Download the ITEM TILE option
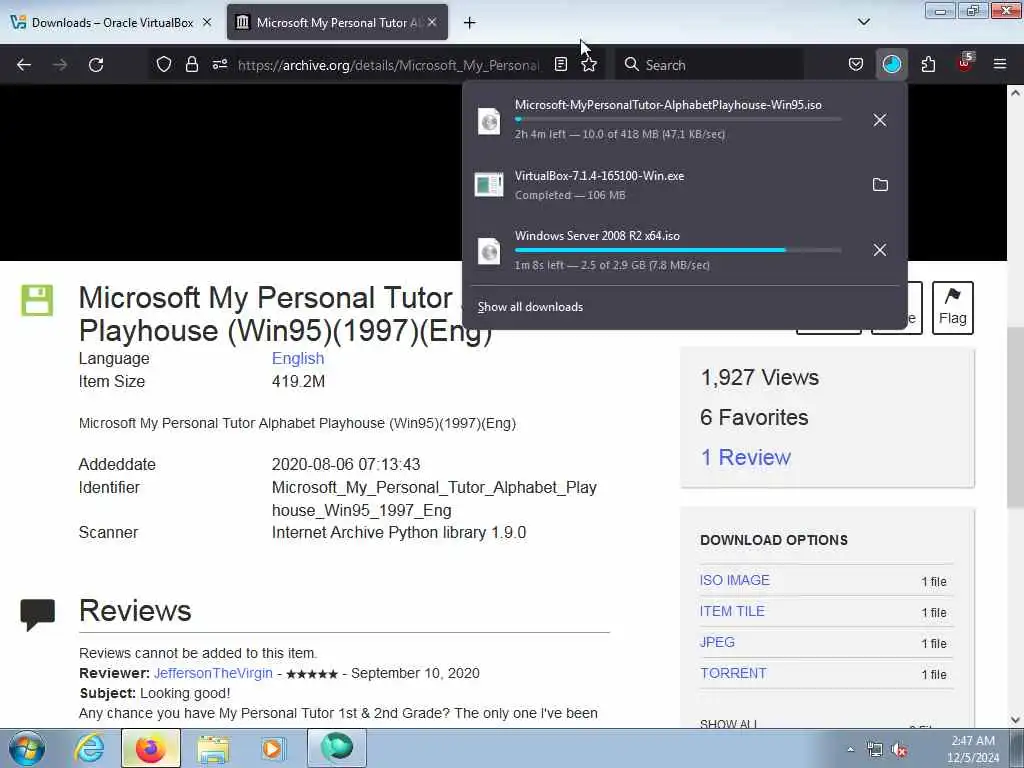The height and width of the screenshot is (768, 1024). tap(732, 611)
